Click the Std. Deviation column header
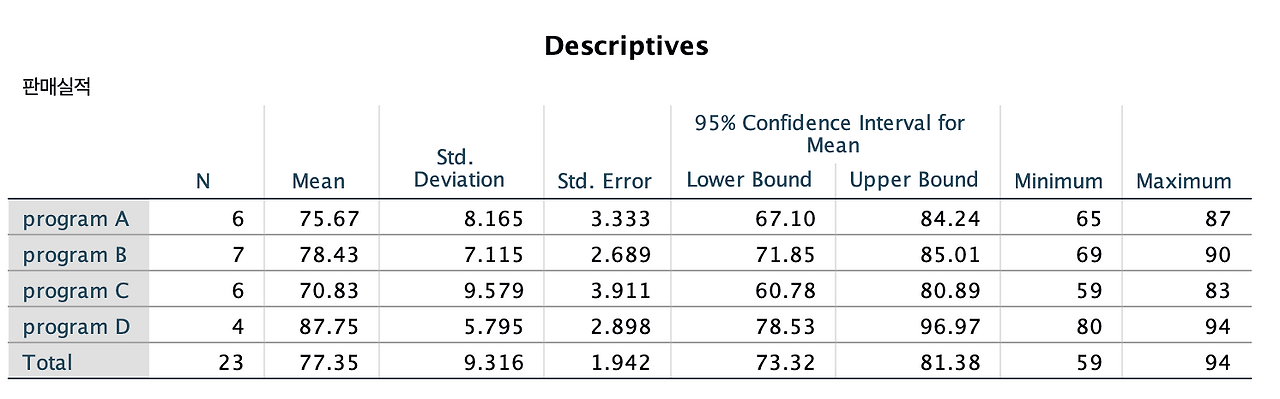Viewport: 1280px width, 399px height. pyautogui.click(x=459, y=169)
